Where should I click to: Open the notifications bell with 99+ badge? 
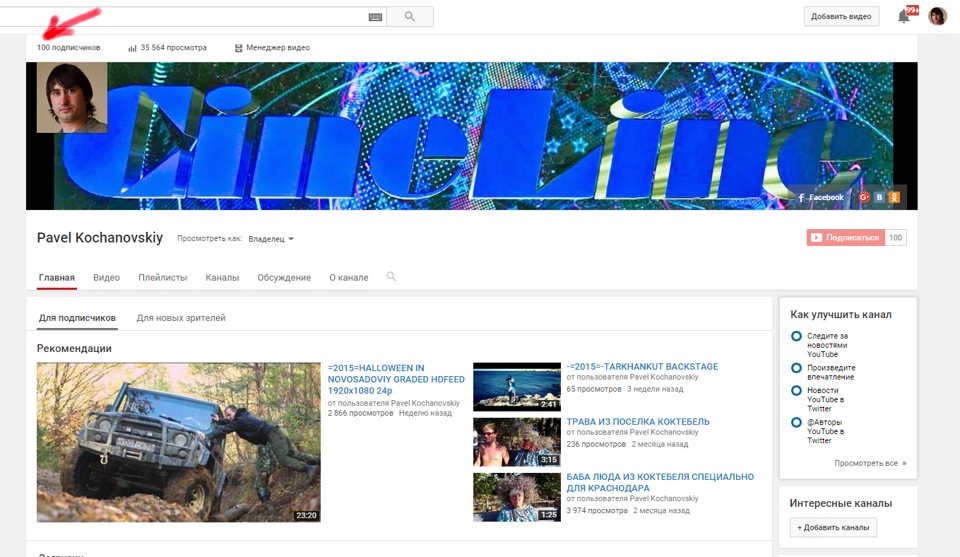pos(904,17)
